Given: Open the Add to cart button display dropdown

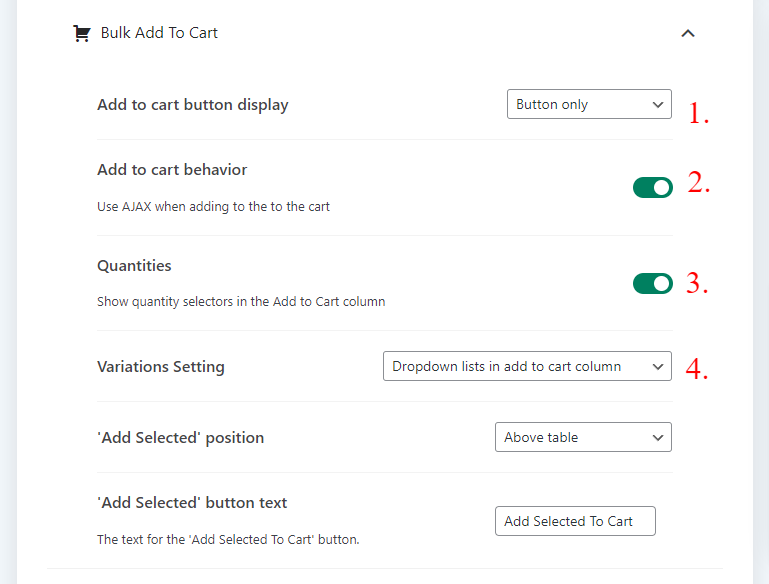Looking at the screenshot, I should (x=589, y=104).
